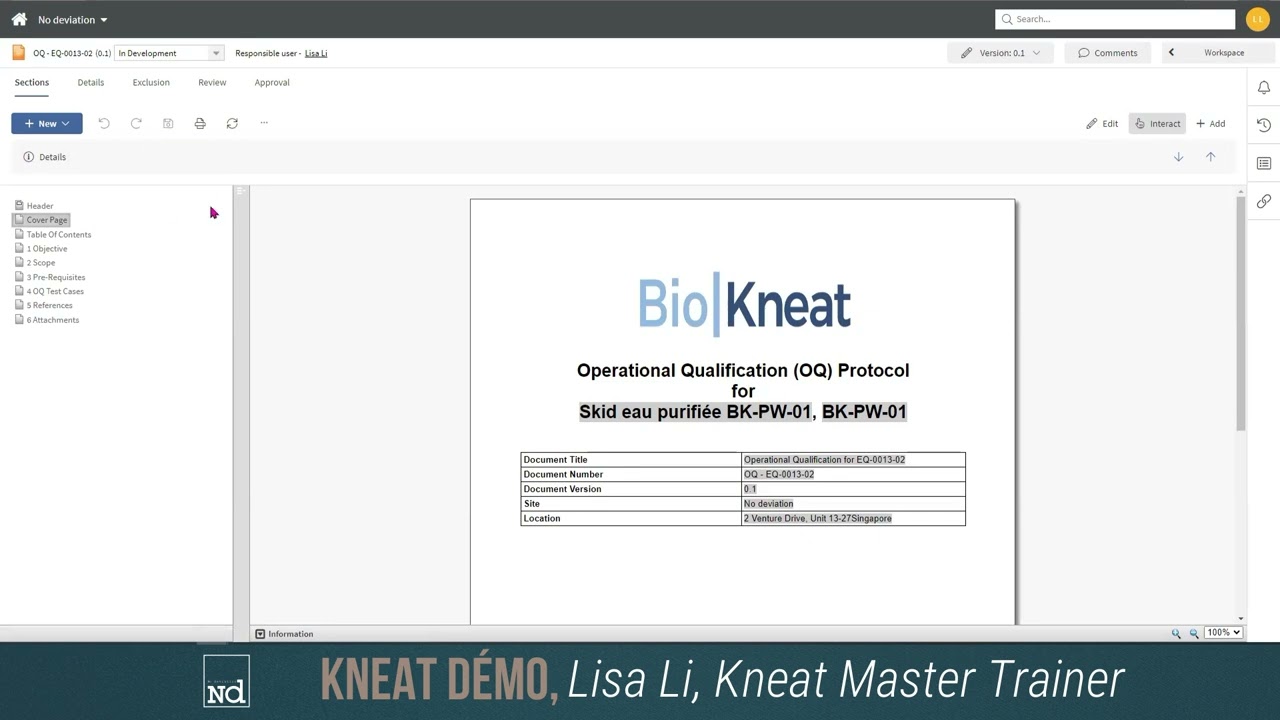Open the New button dropdown
Image resolution: width=1280 pixels, height=720 pixels.
coord(47,123)
